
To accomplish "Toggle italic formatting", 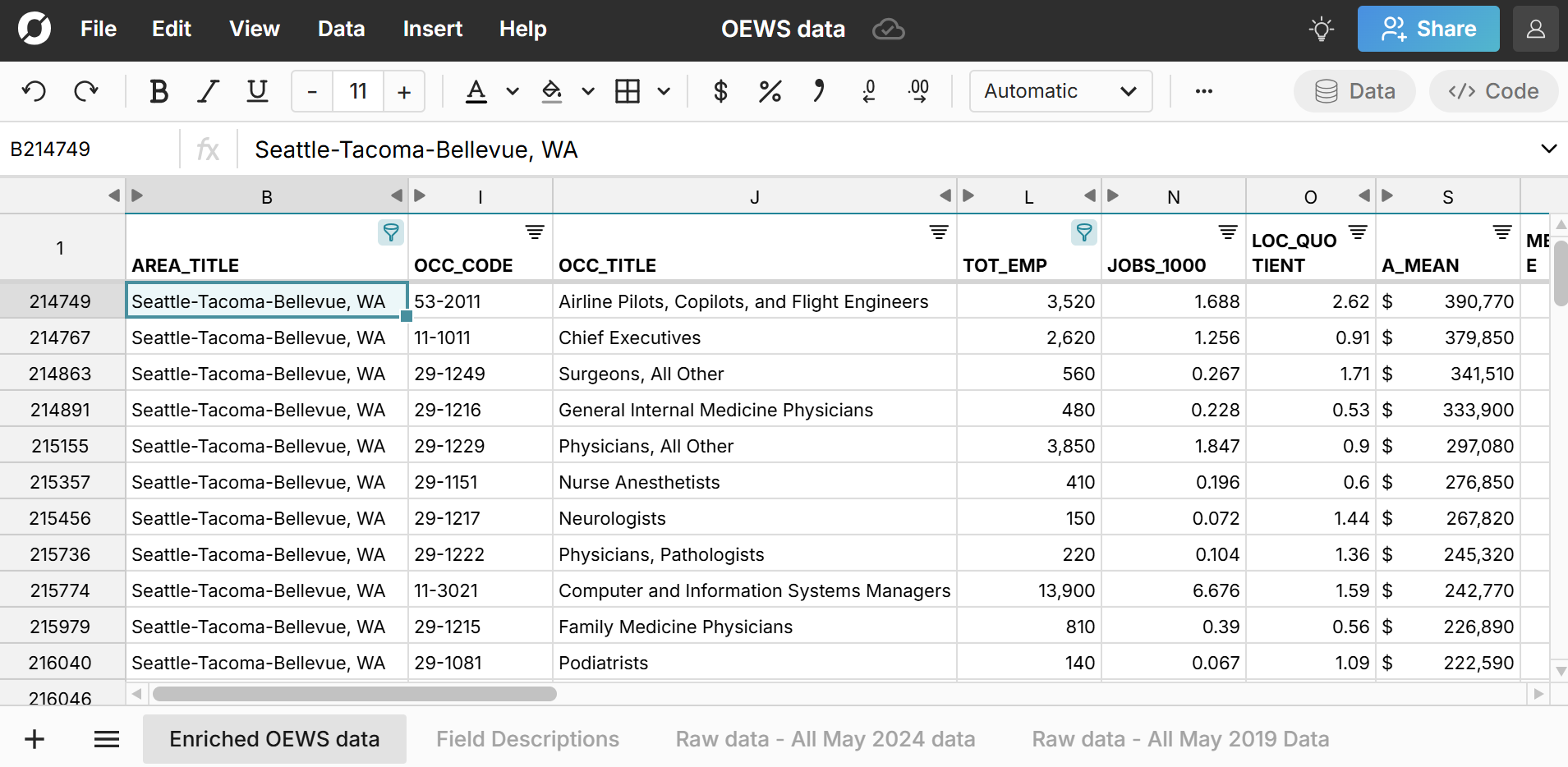I will pos(207,91).
